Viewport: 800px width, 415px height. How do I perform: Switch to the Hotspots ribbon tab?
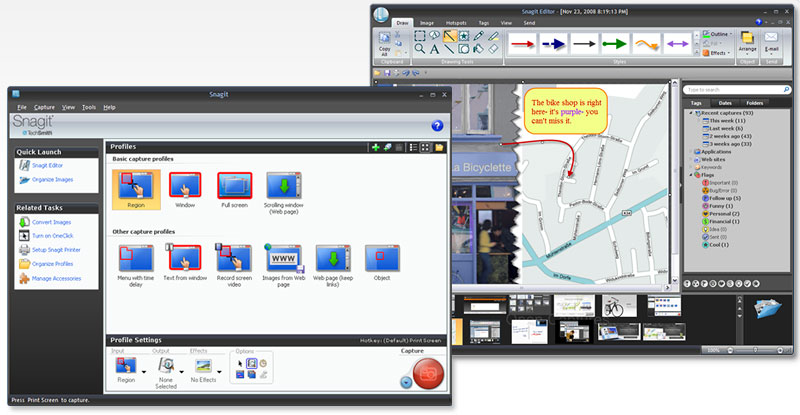(456, 23)
